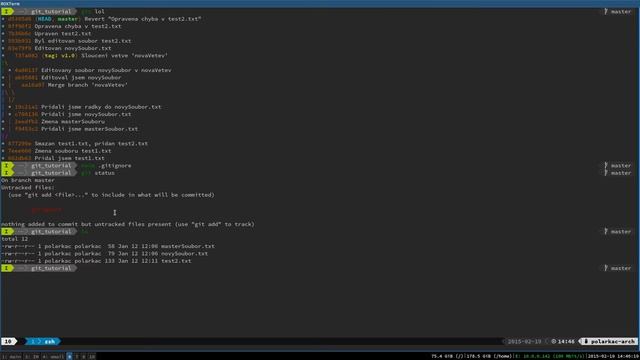Click the branch icon on the 'touch .gitignore' prompt line
Viewport: 640px width, 360px height.
pos(606,165)
